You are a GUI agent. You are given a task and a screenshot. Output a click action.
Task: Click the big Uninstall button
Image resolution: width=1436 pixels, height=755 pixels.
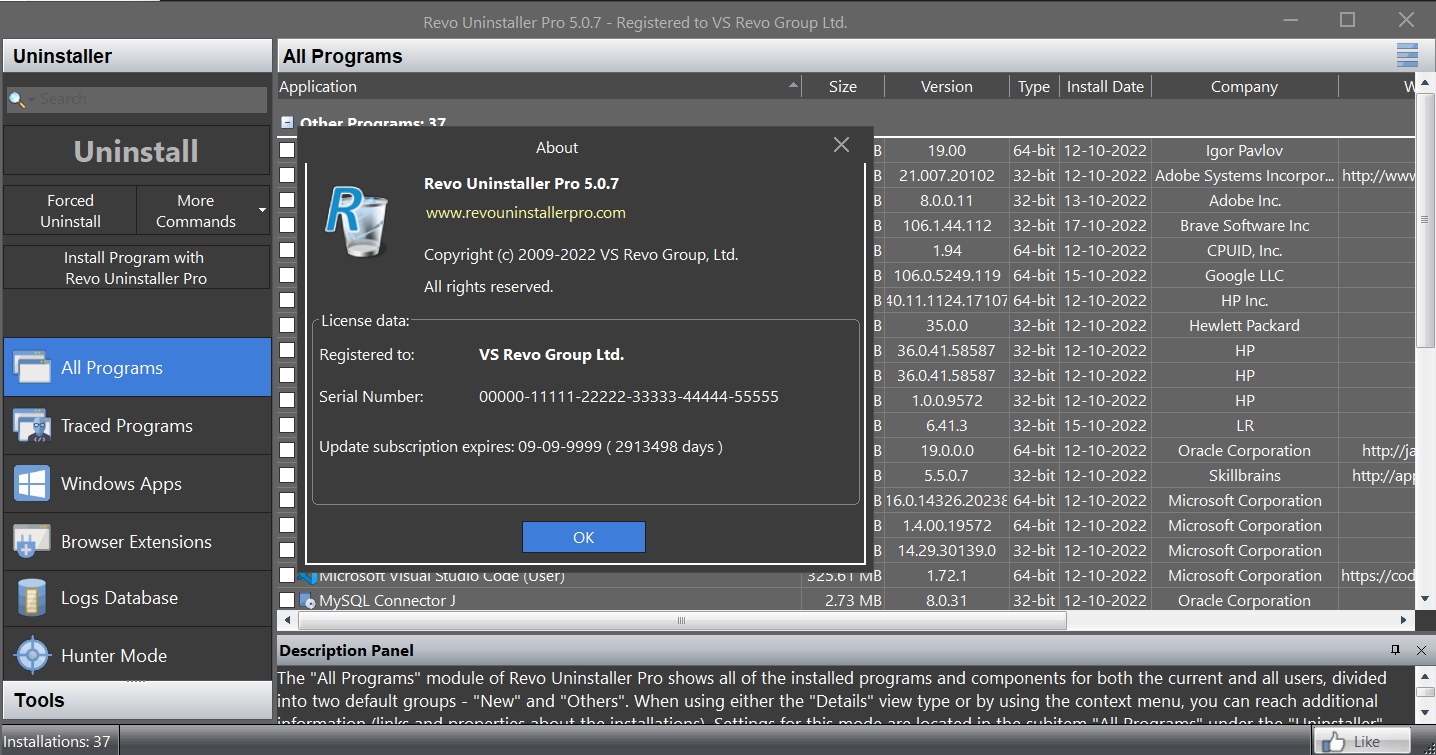[x=137, y=151]
